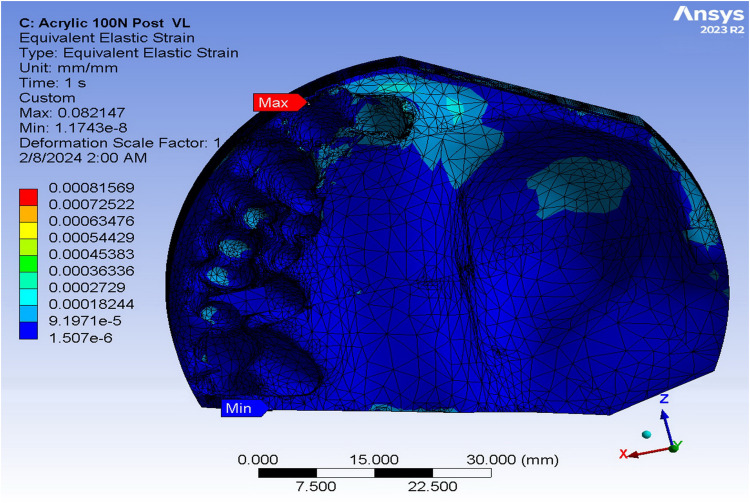The image size is (750, 503).
Task: Click the scale ruler bar
Action: tap(375, 473)
